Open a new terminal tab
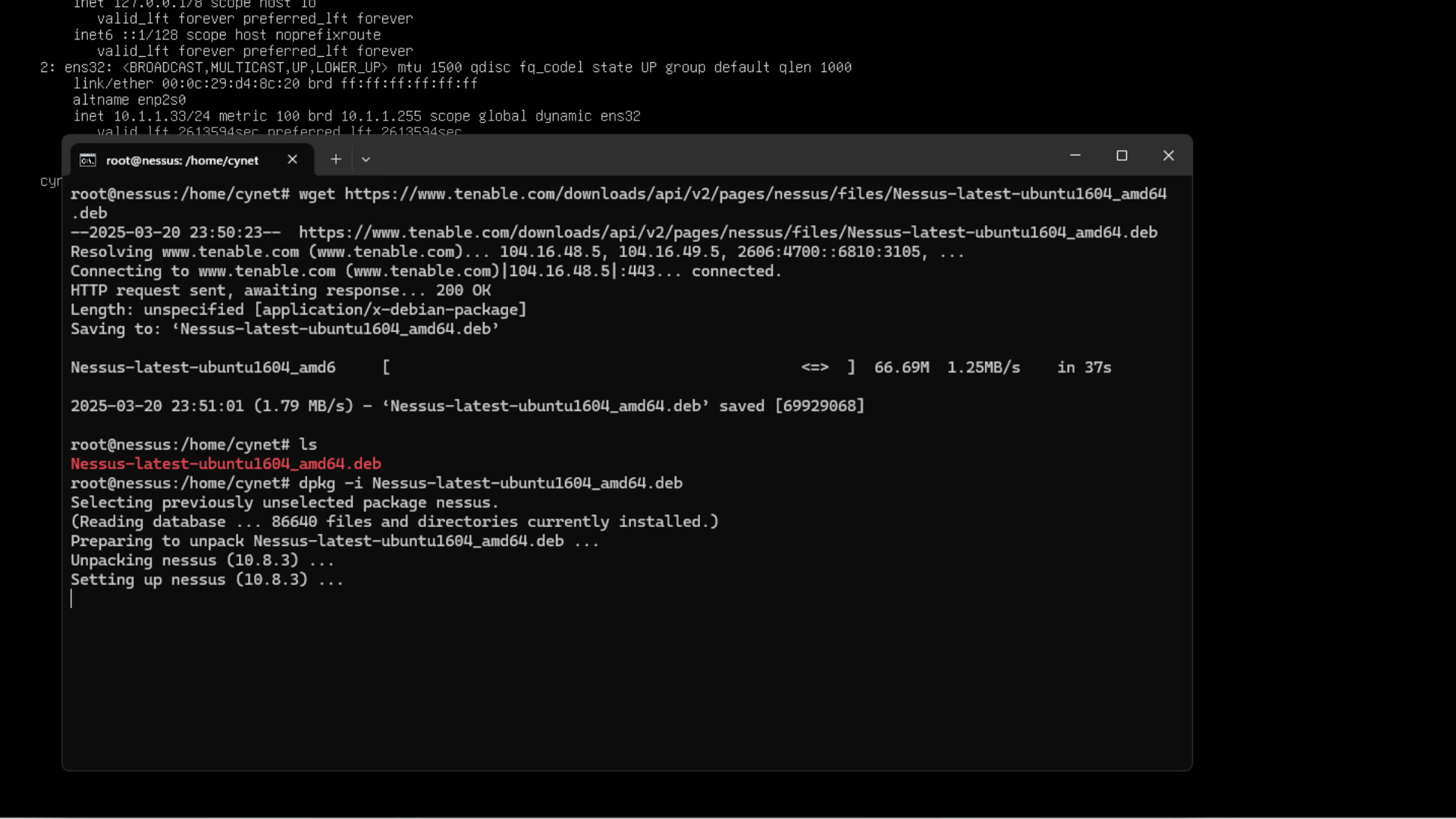The height and width of the screenshot is (819, 1456). coord(336,159)
